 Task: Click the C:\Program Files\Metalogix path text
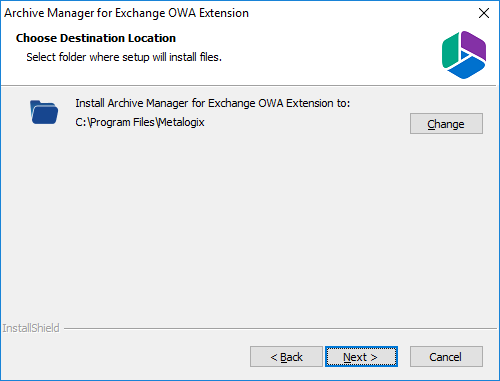(x=140, y=122)
